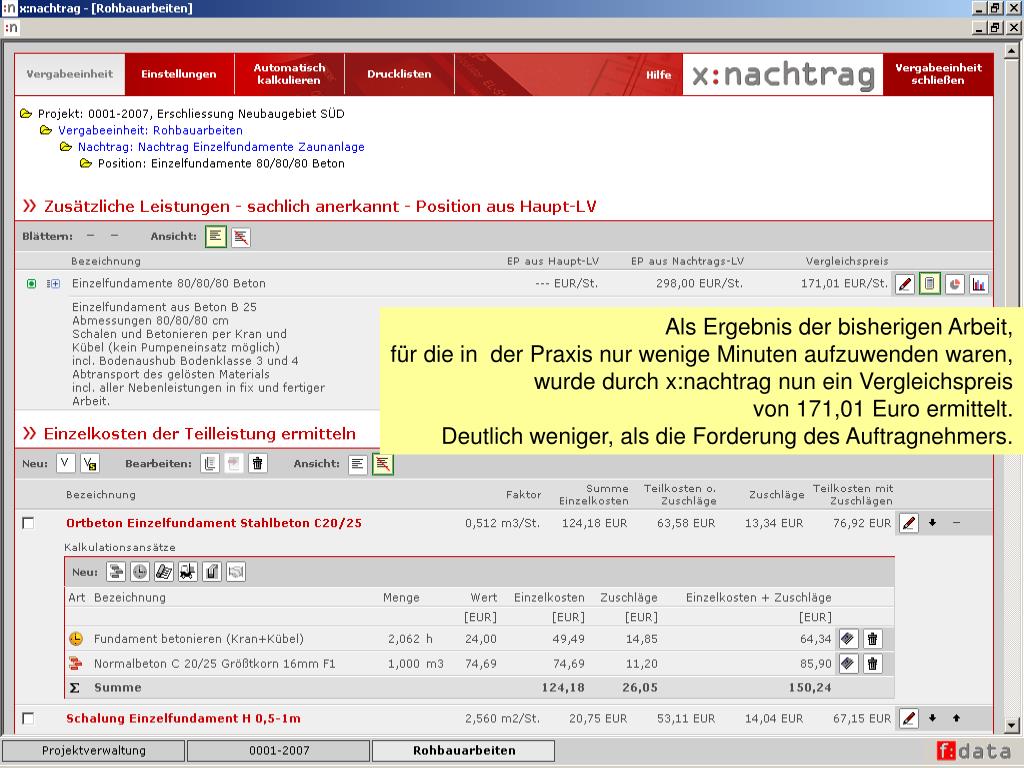Viewport: 1024px width, 768px height.
Task: Open Schalung Einzelfundament H 0,5-1m entry
Action: tap(184, 718)
